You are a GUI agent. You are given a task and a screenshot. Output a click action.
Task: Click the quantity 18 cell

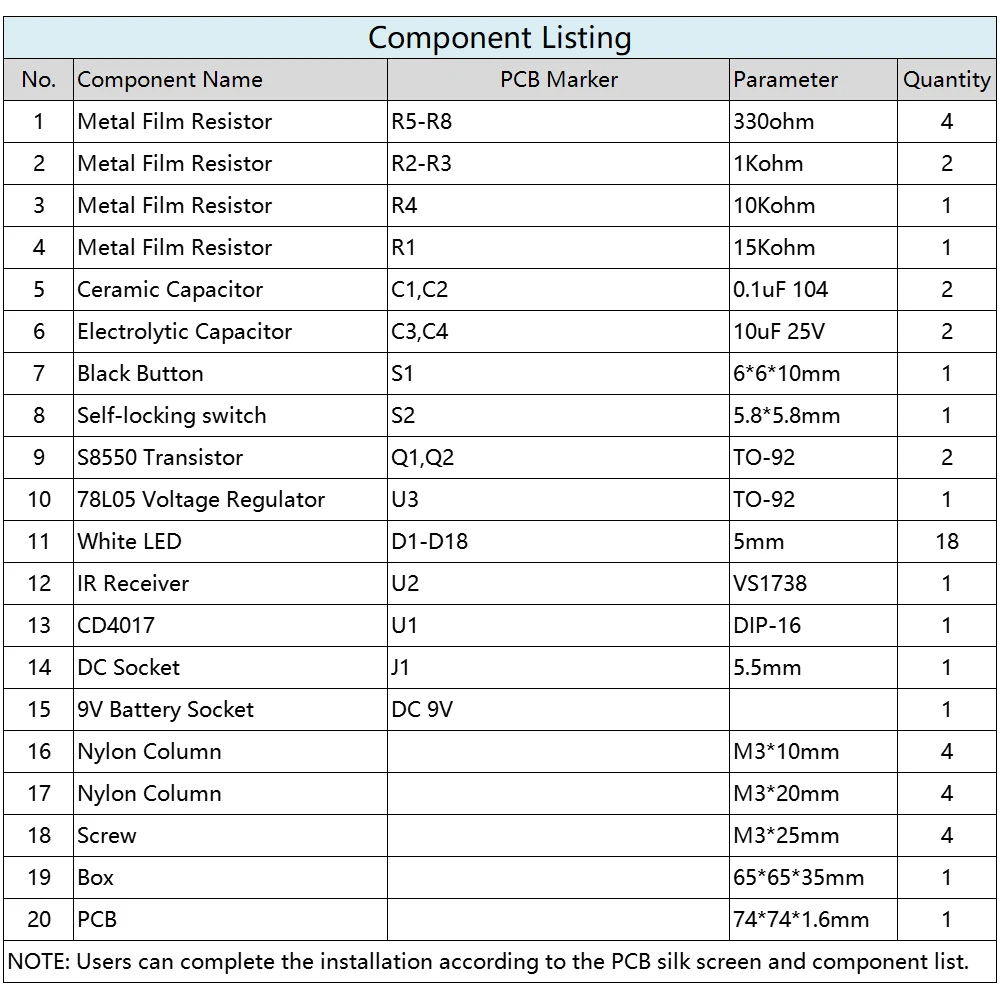tap(946, 541)
